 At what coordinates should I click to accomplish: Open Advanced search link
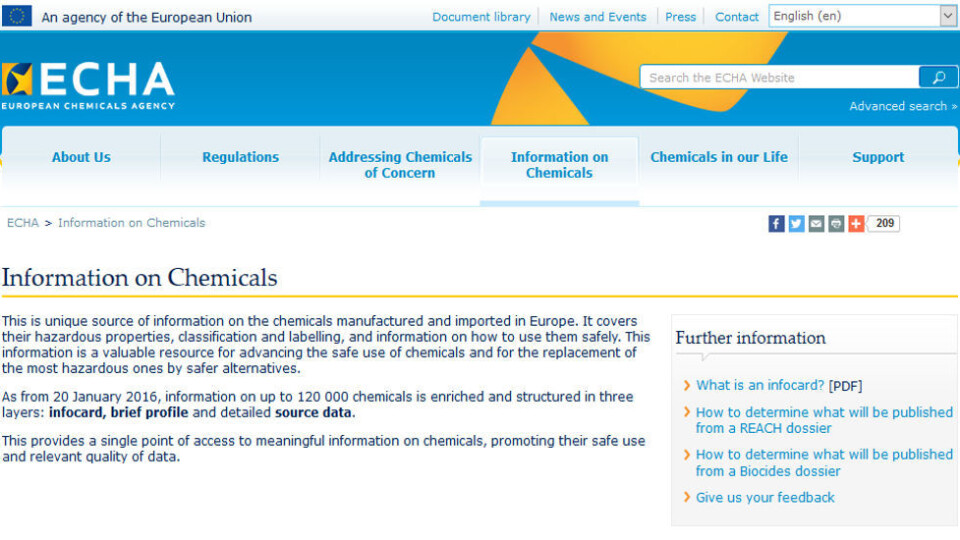coord(902,106)
